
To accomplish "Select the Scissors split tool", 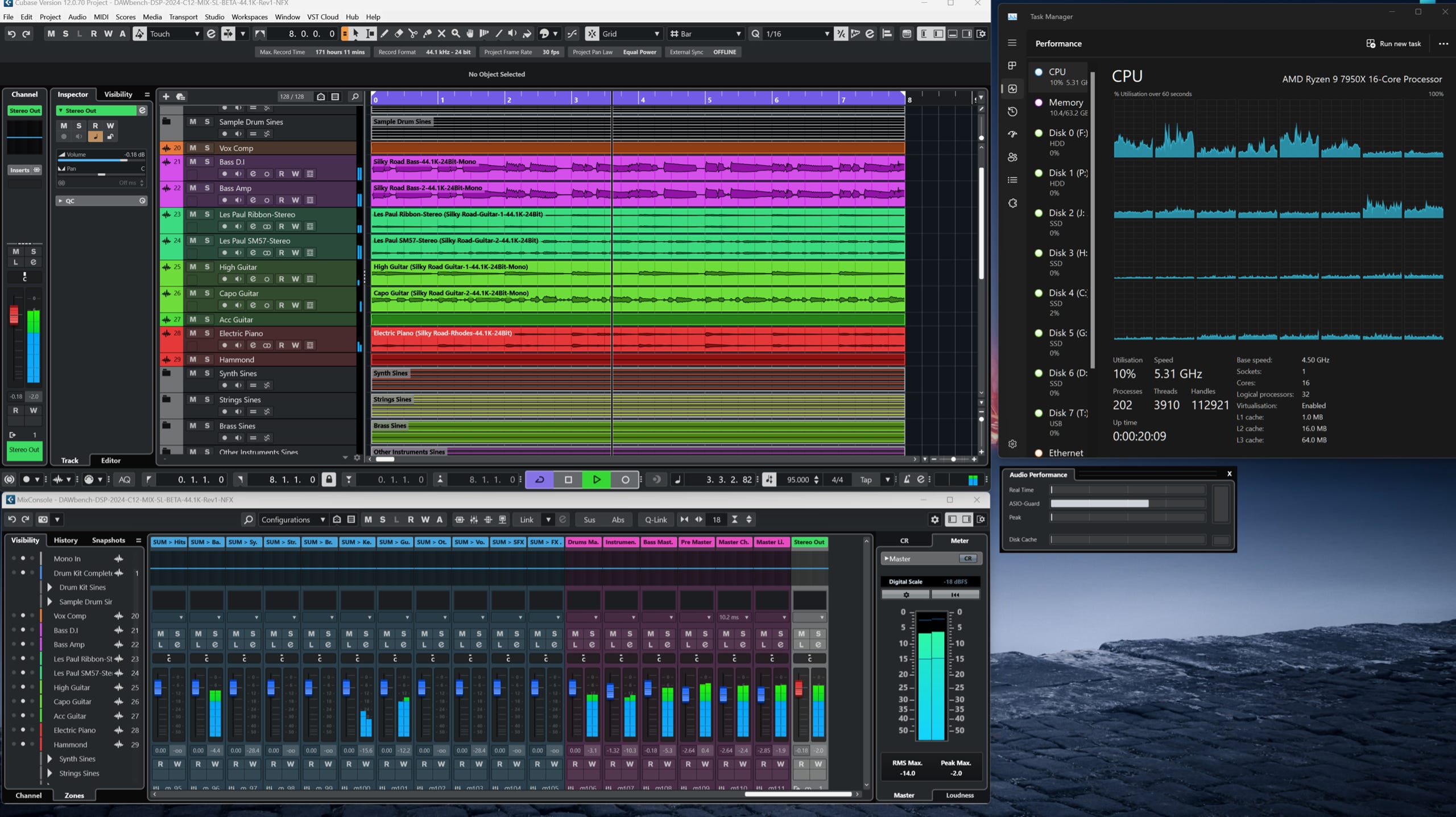I will pos(413,34).
